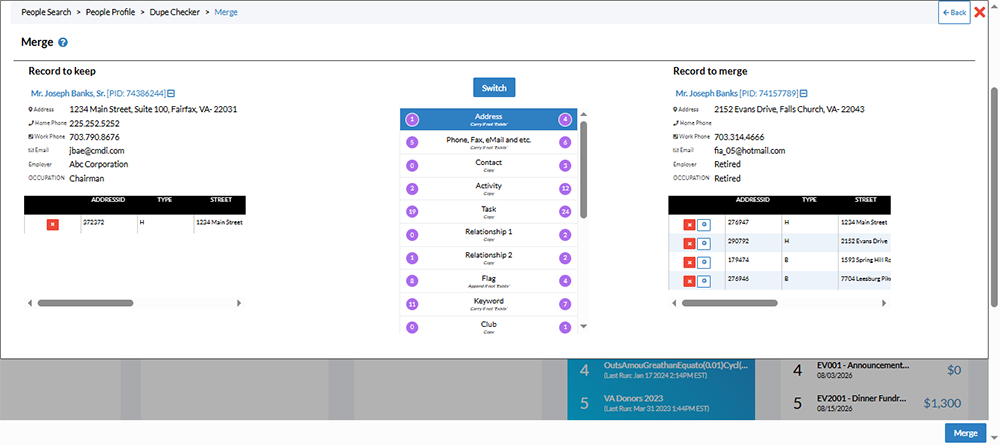Image resolution: width=1000 pixels, height=445 pixels.
Task: Open EV2001 - Dinner Fundr... in background page
Action: coord(860,398)
